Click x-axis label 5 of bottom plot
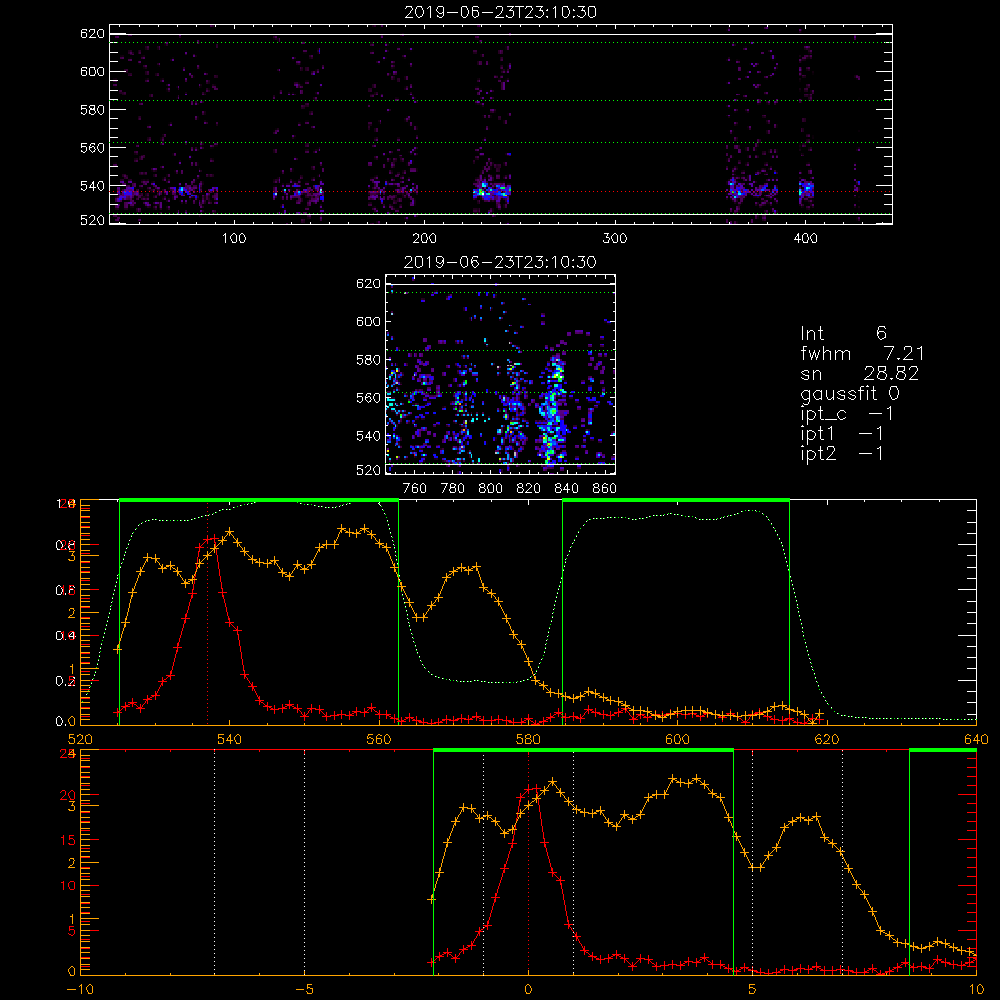 [x=753, y=989]
